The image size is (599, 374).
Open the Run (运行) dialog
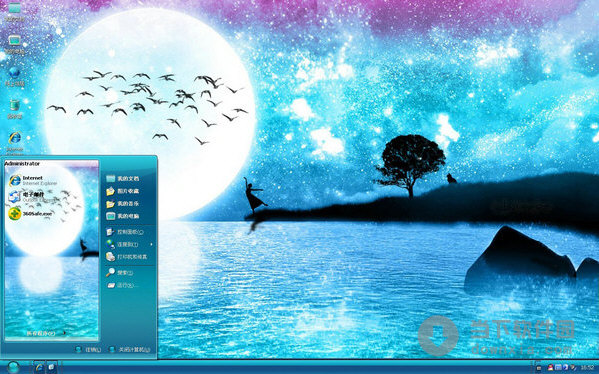point(122,285)
